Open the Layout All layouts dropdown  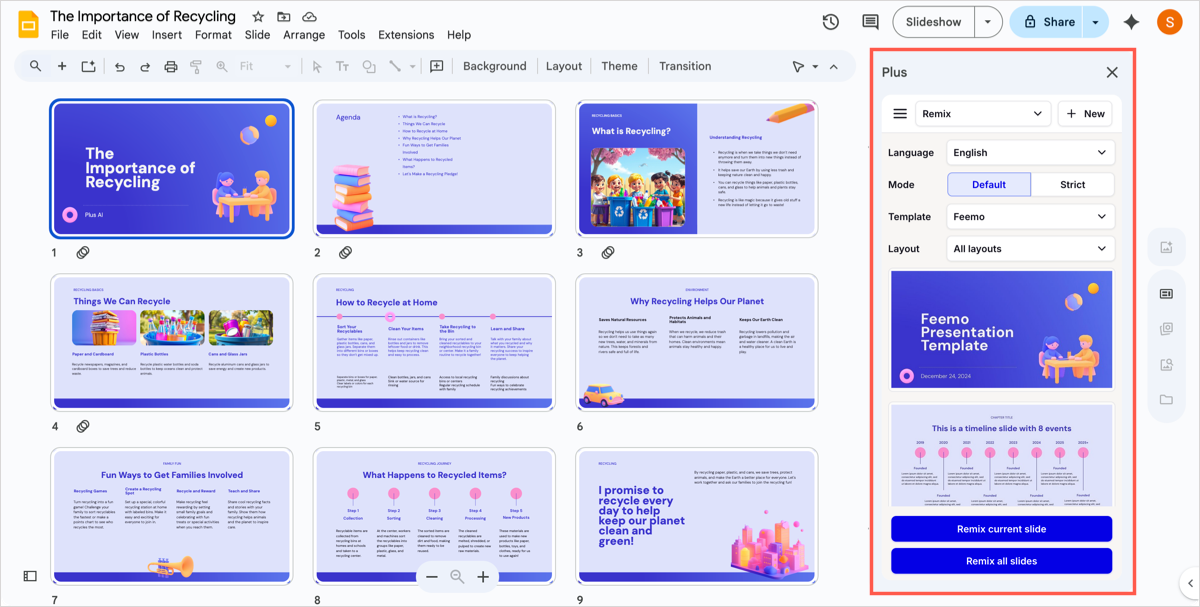1030,248
